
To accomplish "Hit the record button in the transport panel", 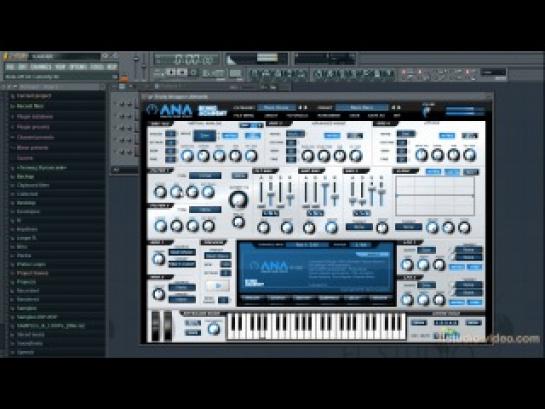I will tap(193, 73).
